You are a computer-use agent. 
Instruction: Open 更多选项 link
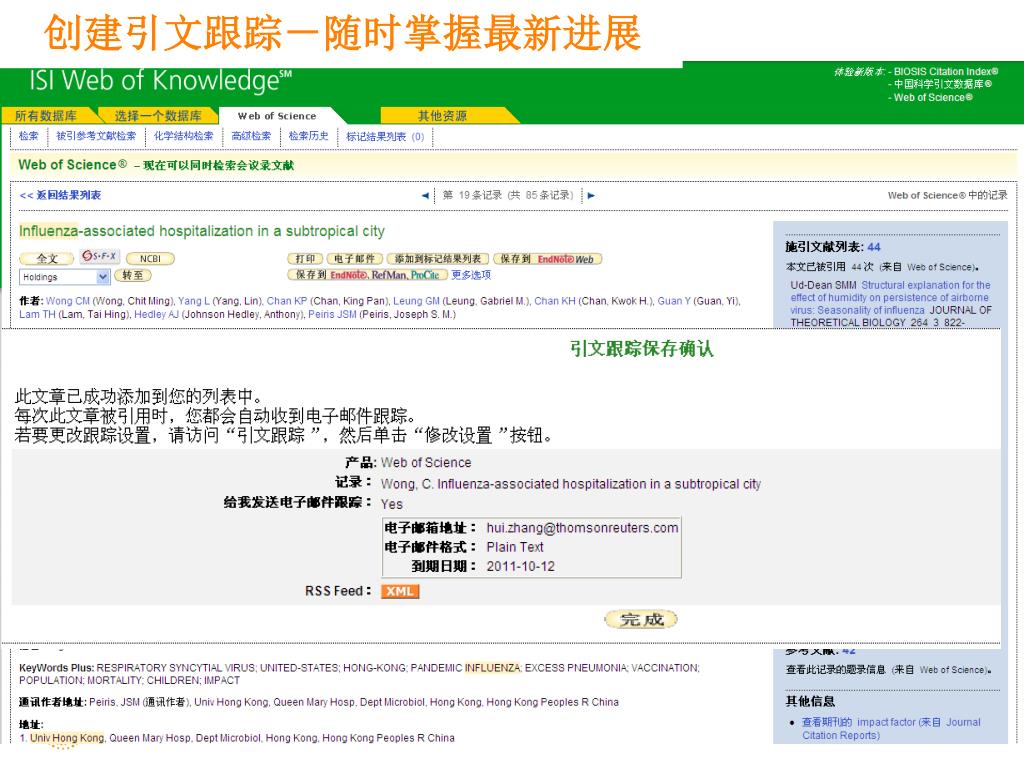point(471,275)
